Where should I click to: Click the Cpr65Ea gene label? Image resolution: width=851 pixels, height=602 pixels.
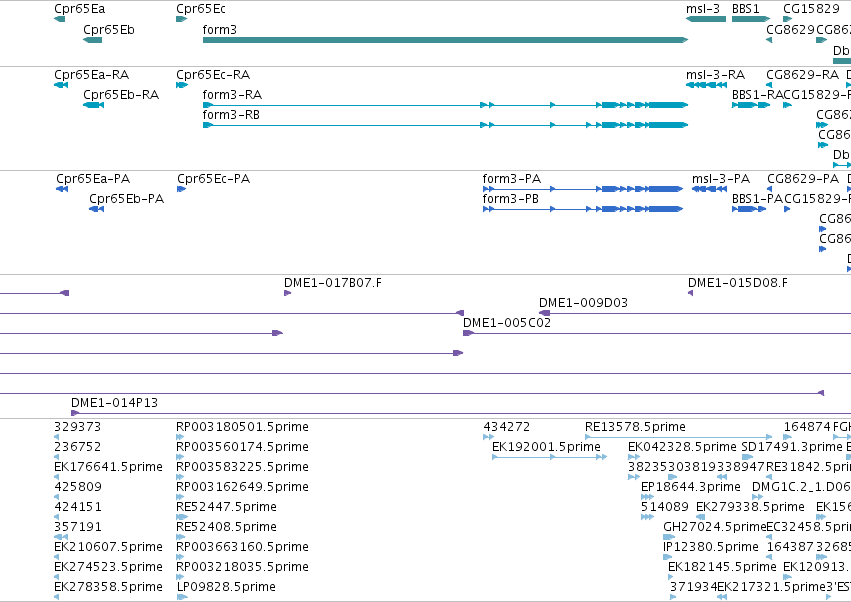coord(80,9)
